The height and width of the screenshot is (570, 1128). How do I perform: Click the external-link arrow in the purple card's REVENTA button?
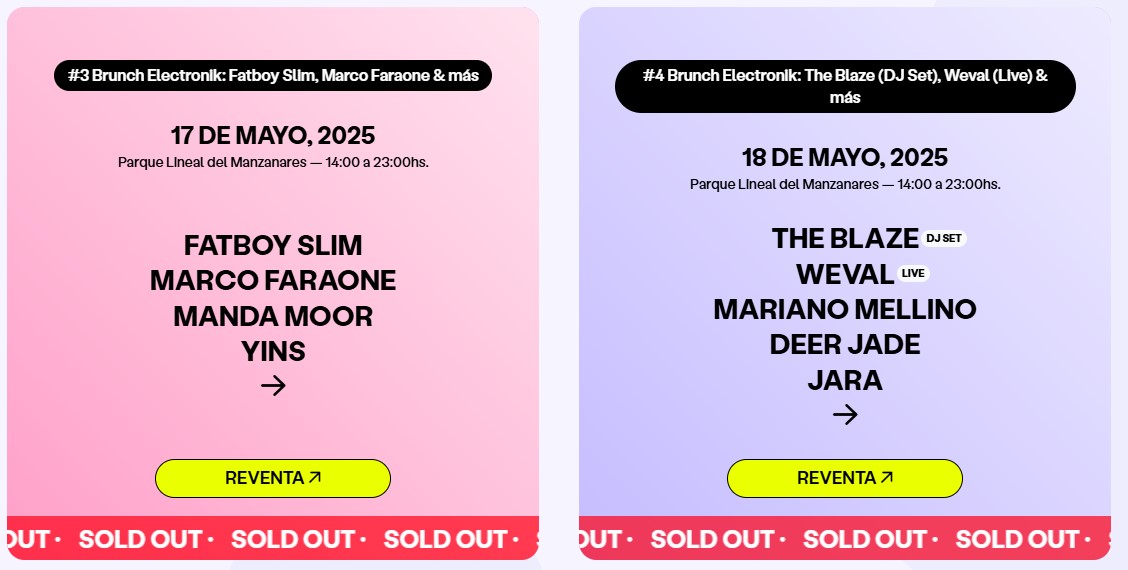[886, 477]
